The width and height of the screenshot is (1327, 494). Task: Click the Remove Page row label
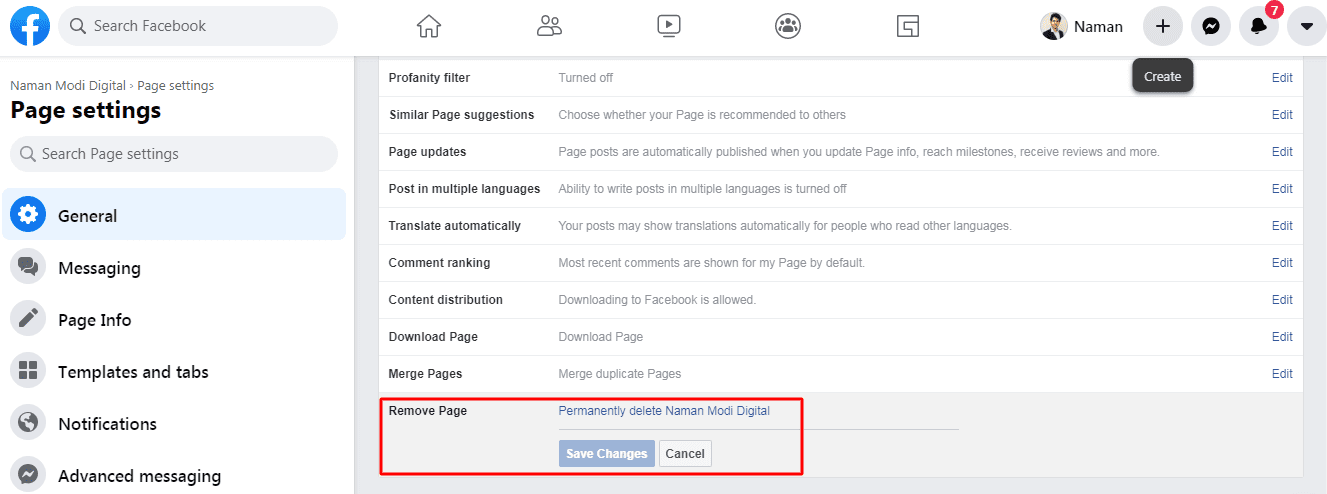click(x=427, y=411)
